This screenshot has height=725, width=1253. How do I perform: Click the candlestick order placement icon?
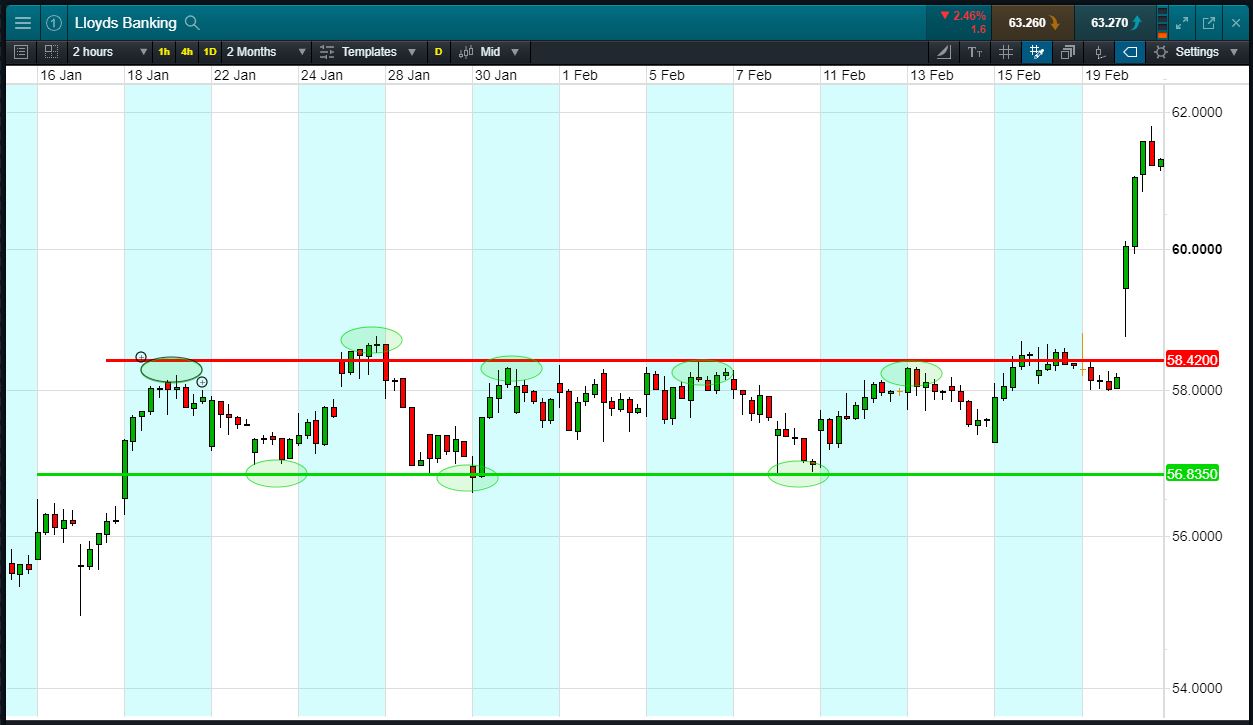coord(1099,51)
